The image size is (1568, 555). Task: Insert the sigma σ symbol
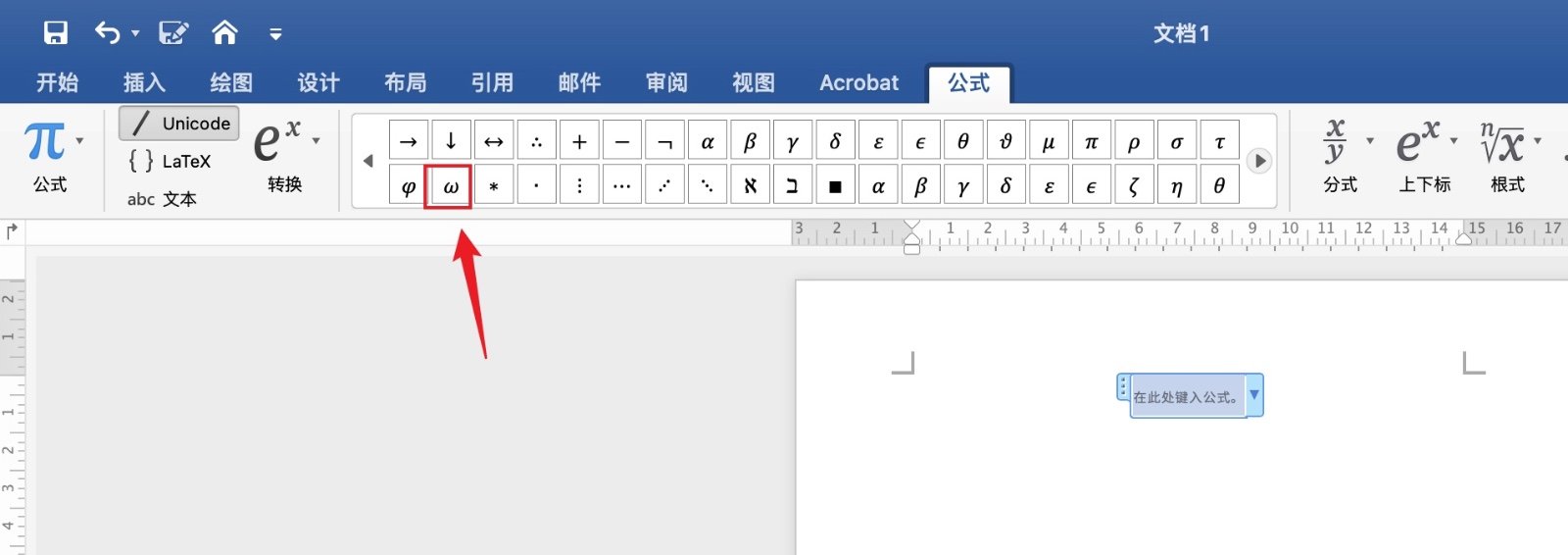pyautogui.click(x=1176, y=141)
